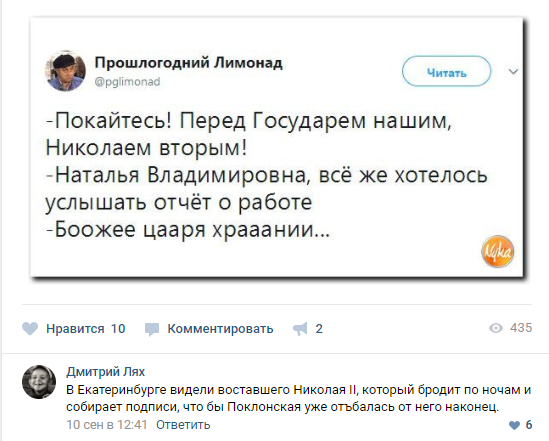Image resolution: width=549 pixels, height=441 pixels.
Task: Click the Читать follow button
Action: [x=446, y=71]
